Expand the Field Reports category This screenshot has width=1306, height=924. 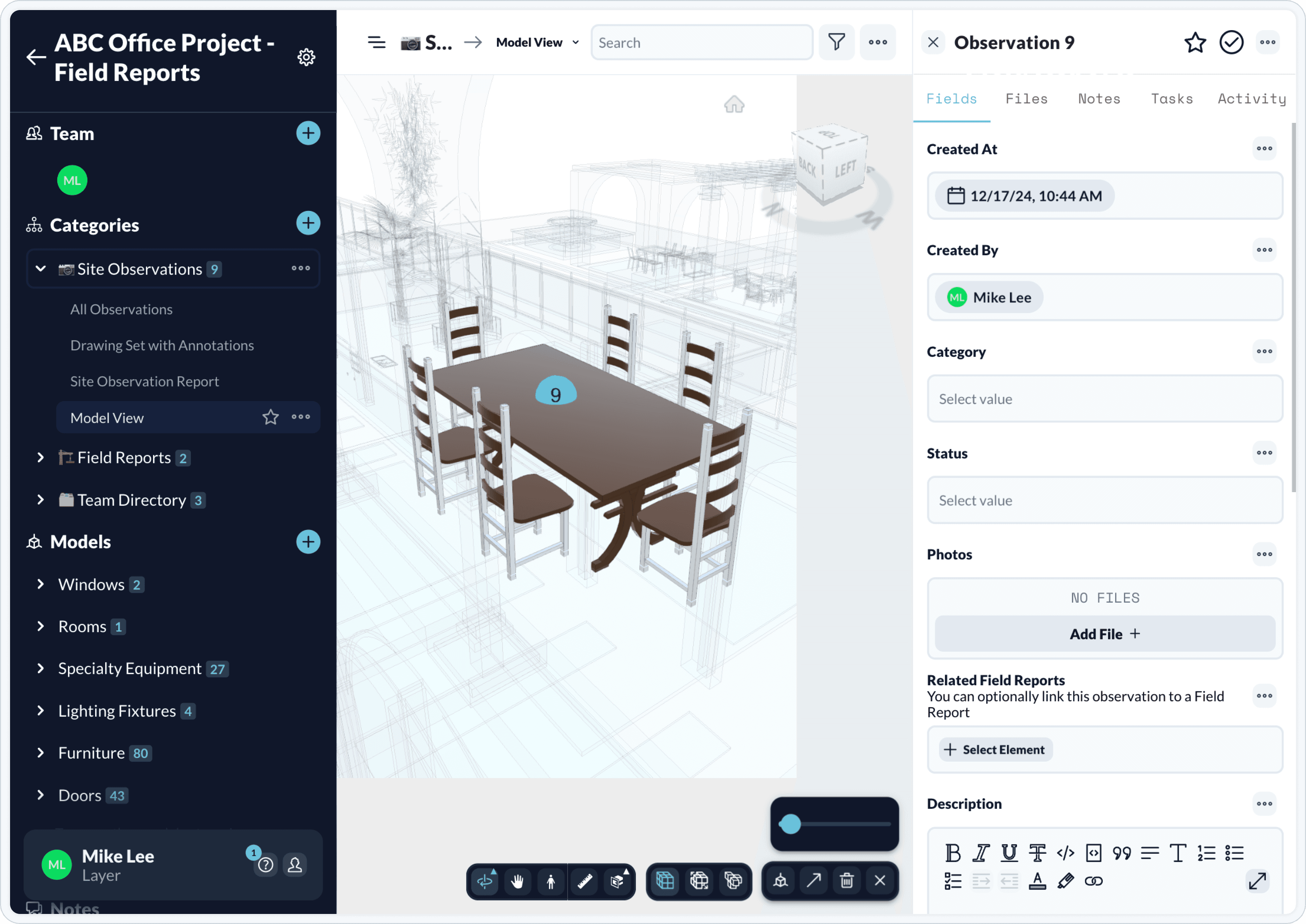coord(41,457)
